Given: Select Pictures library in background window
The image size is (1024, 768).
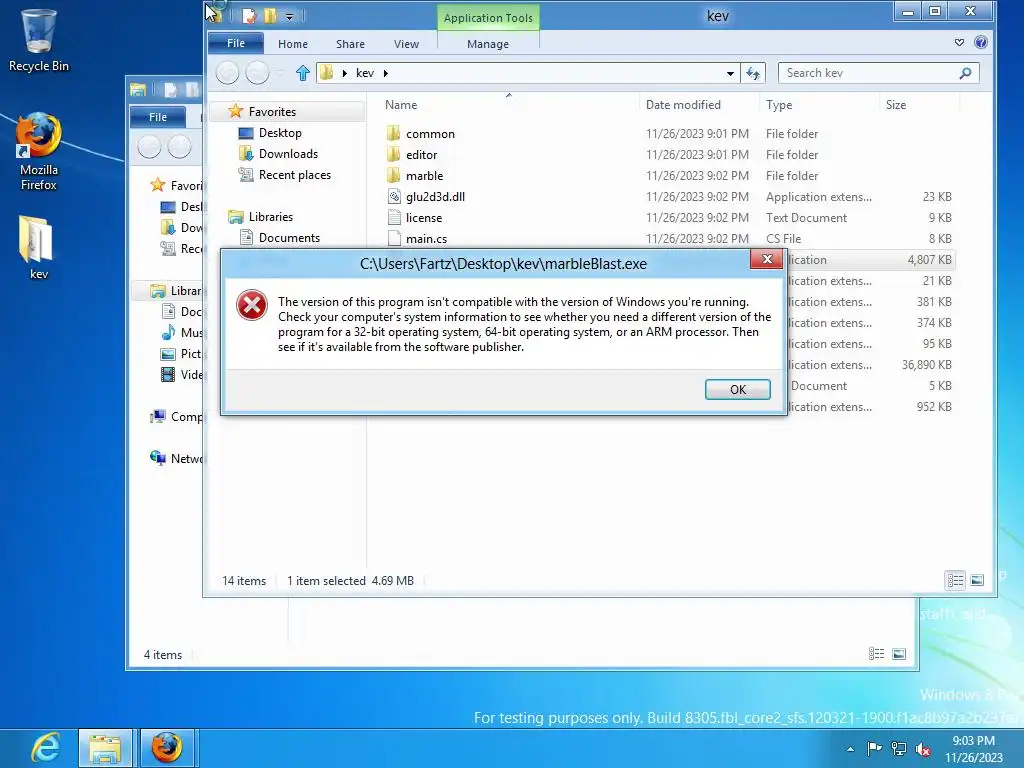Looking at the screenshot, I should click(182, 353).
